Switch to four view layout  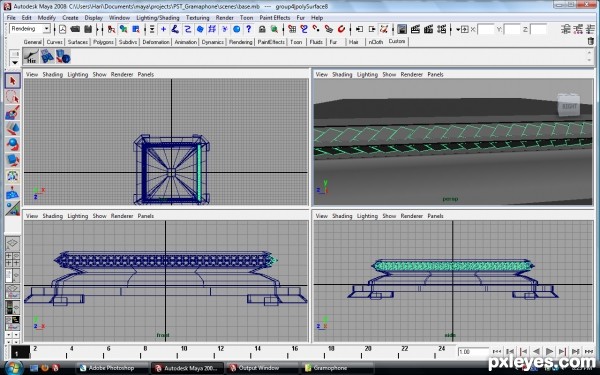coord(12,259)
